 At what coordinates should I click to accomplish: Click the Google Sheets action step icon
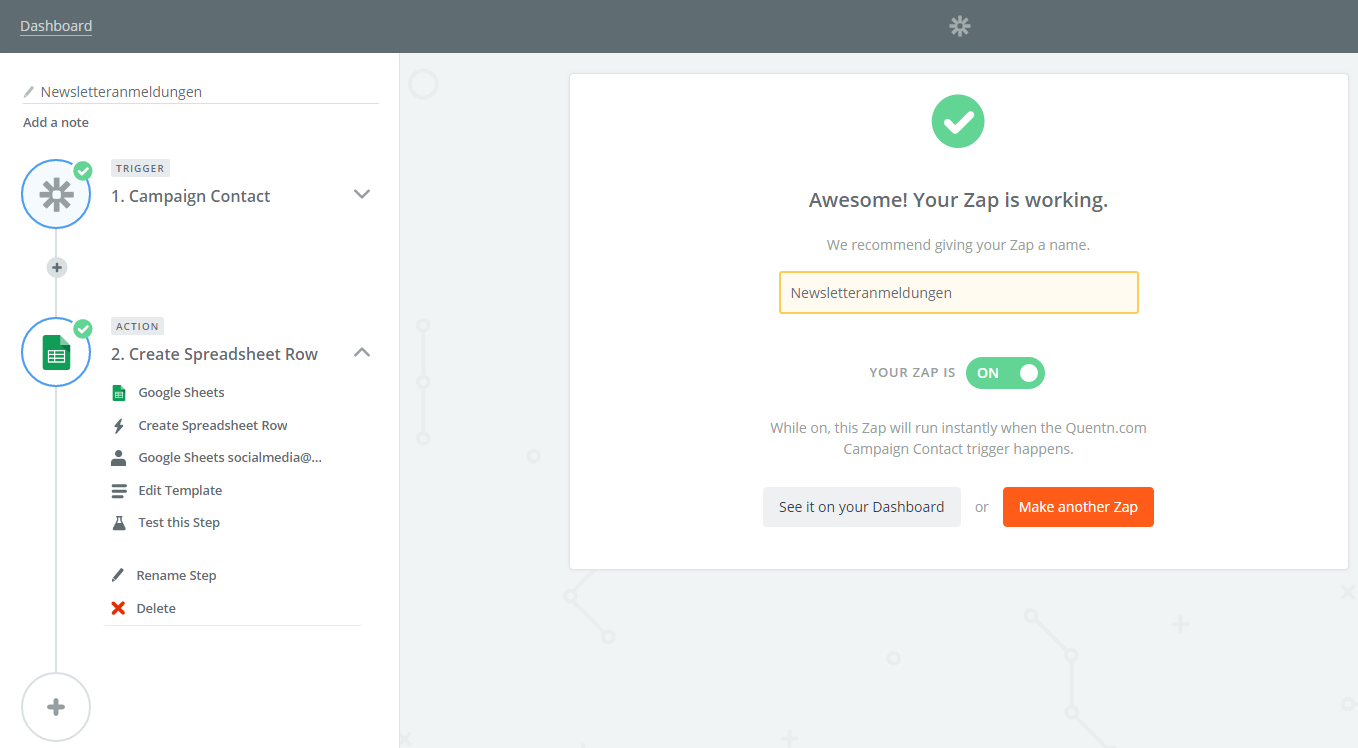[x=56, y=352]
